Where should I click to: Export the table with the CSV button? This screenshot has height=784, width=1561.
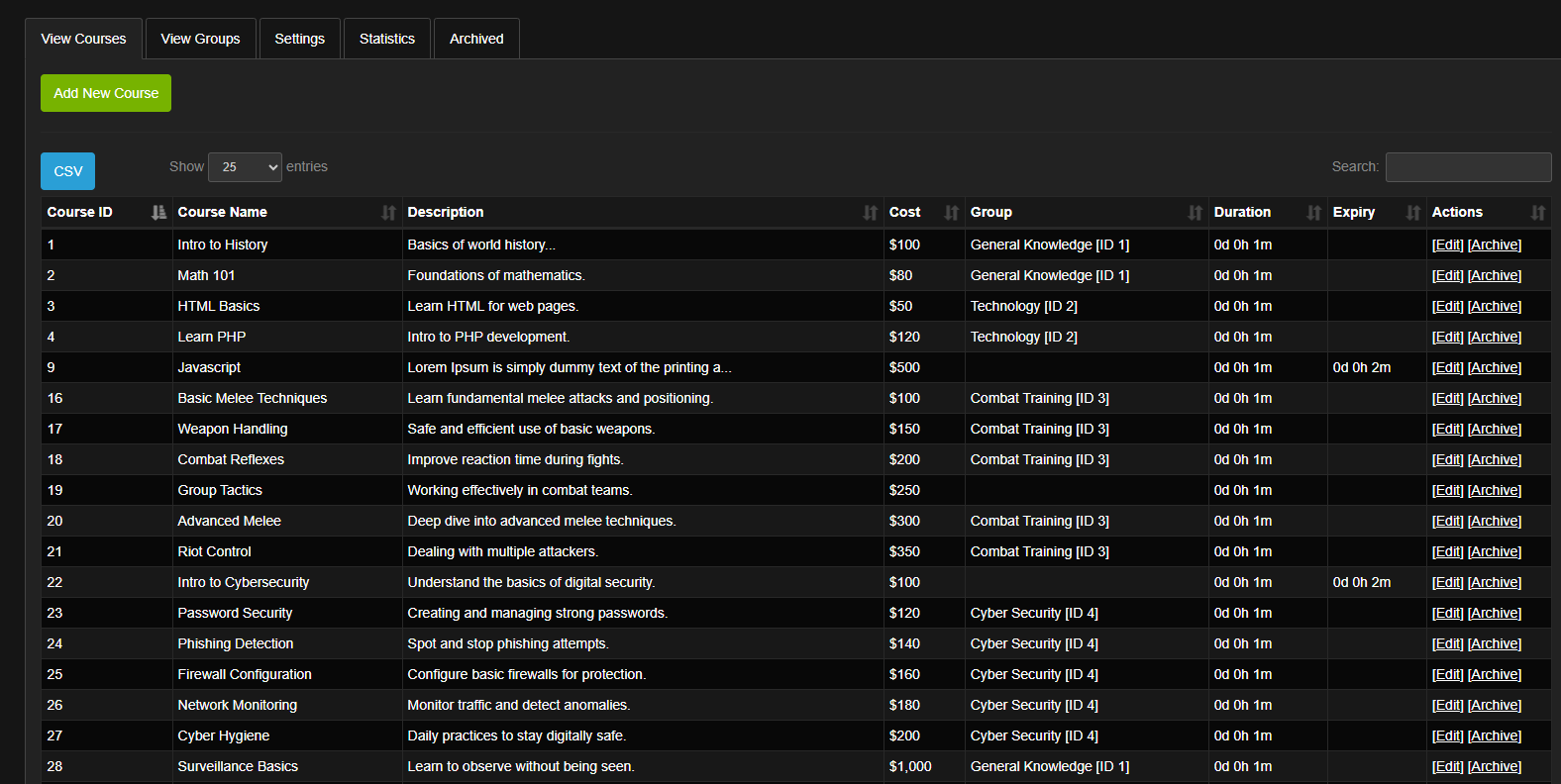coord(67,171)
